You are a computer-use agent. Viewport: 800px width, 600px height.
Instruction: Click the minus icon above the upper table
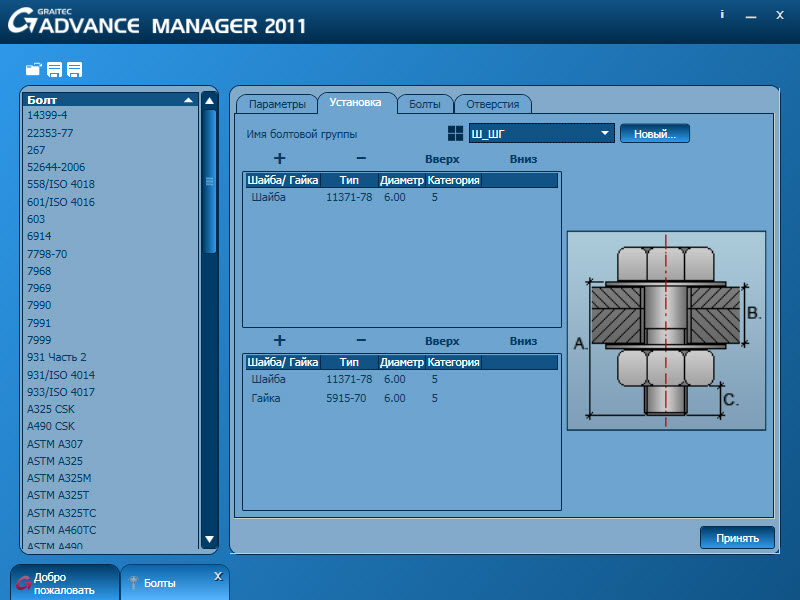click(361, 158)
